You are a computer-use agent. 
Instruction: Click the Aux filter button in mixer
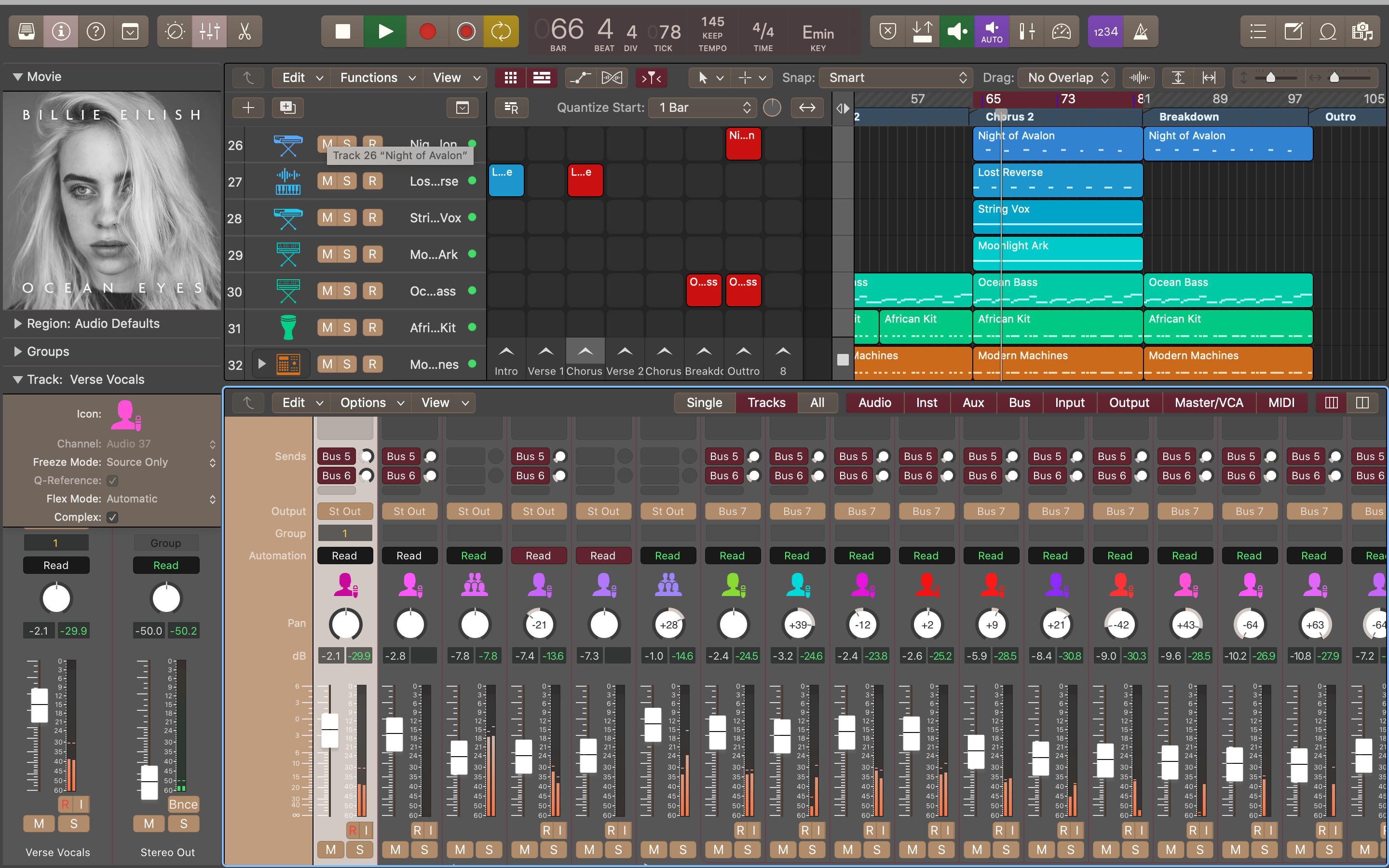point(973,403)
